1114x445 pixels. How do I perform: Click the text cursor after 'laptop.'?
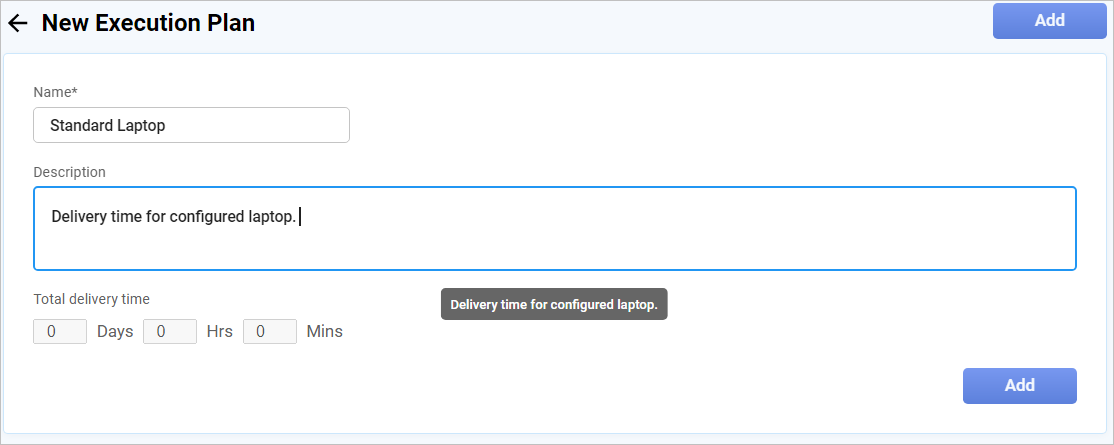pyautogui.click(x=300, y=217)
